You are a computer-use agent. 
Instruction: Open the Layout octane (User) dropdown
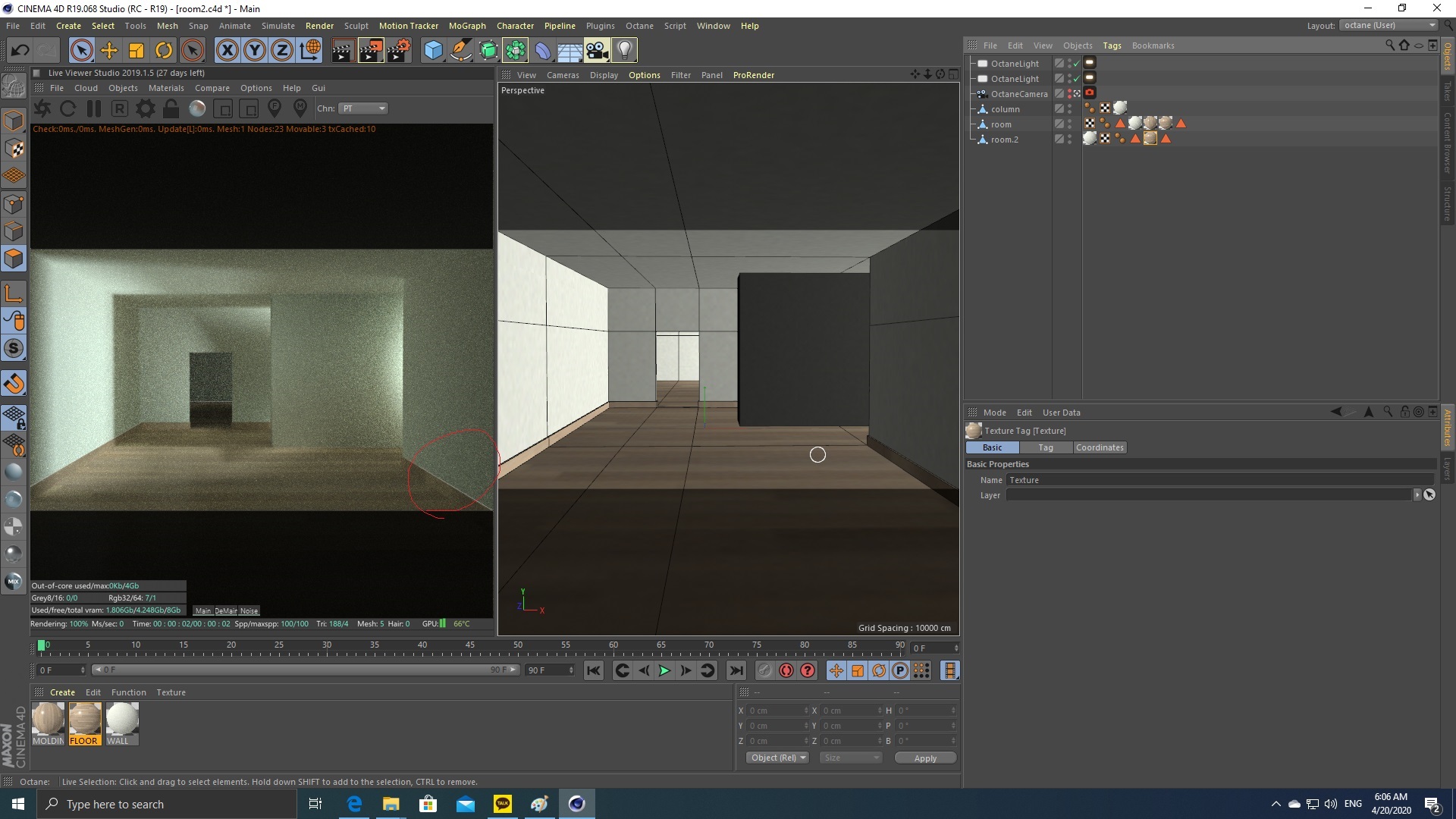(1389, 25)
